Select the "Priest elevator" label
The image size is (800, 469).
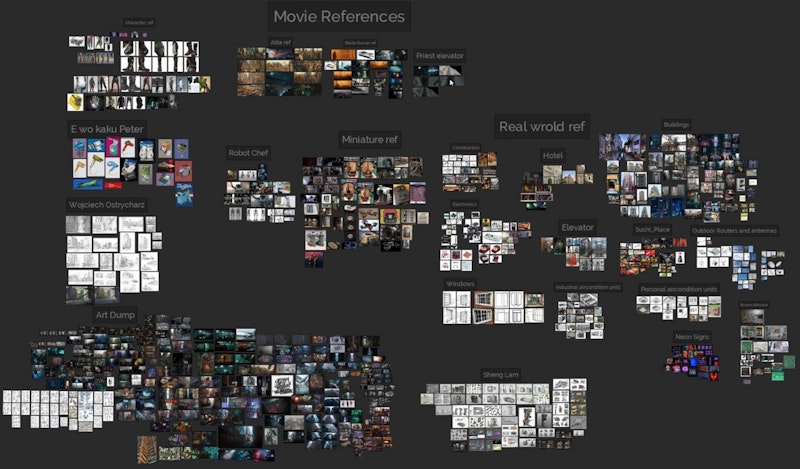pos(439,56)
